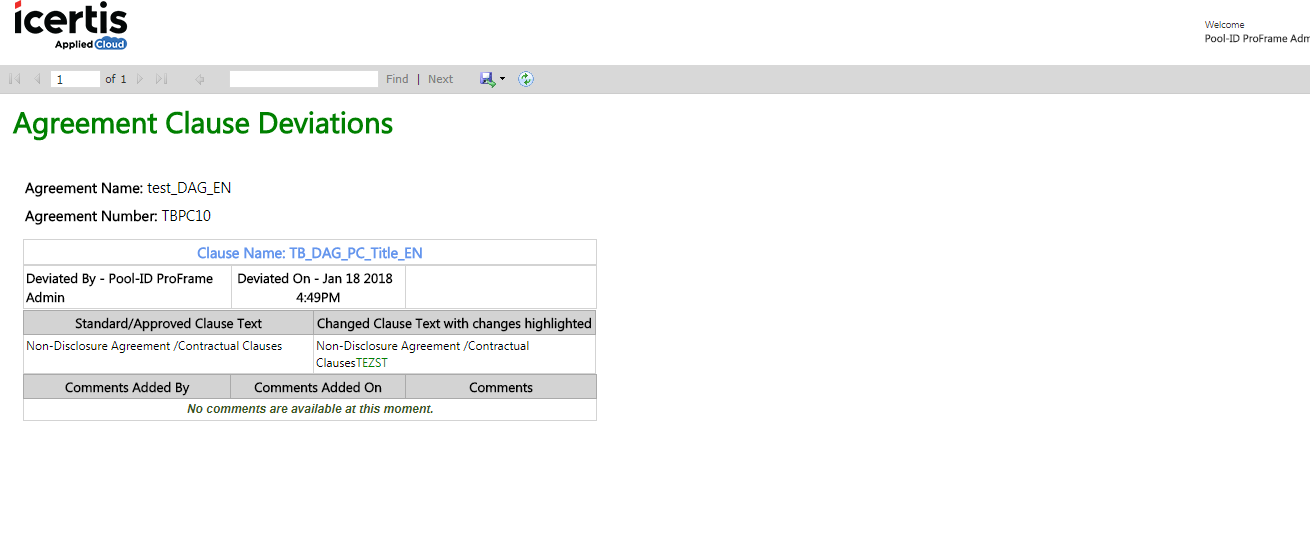
Task: Click the Next search result link
Action: [x=440, y=79]
